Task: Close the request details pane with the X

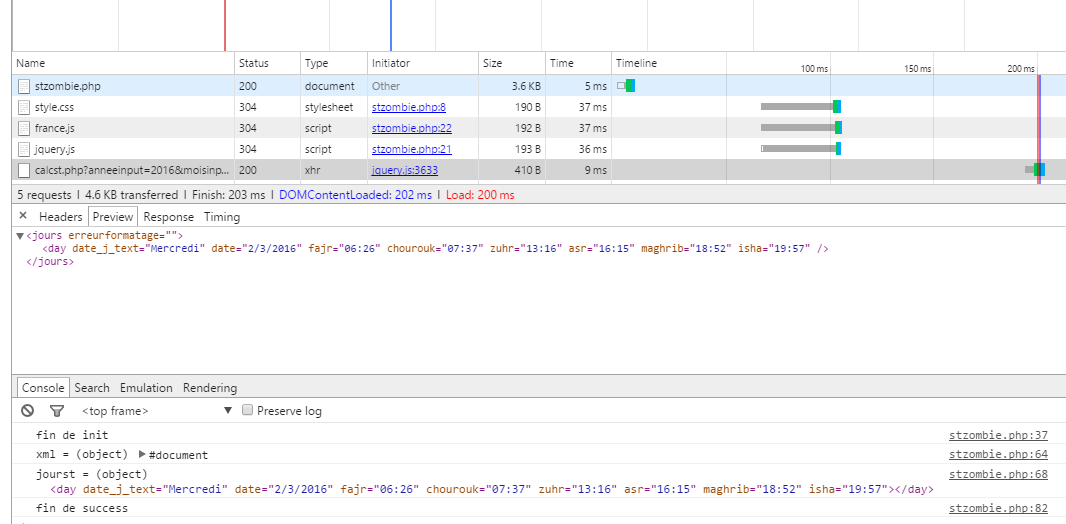Action: click(x=23, y=216)
